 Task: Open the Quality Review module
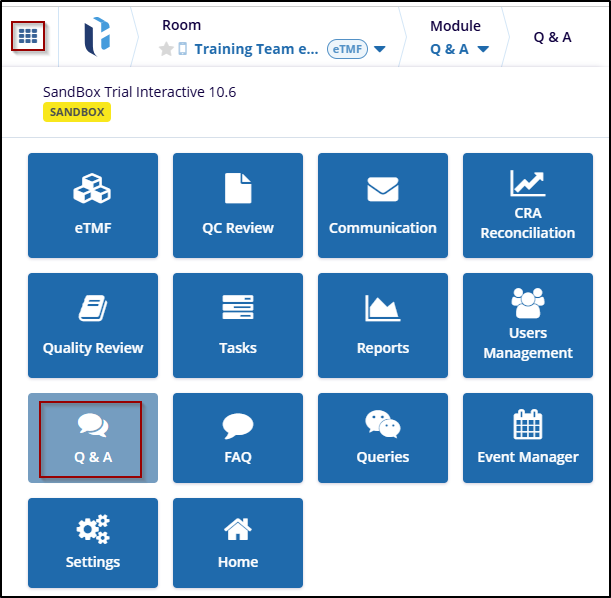(x=93, y=325)
